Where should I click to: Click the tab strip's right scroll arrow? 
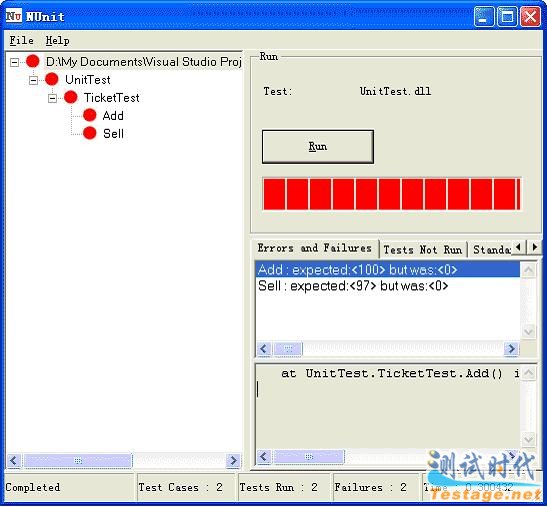pos(534,247)
